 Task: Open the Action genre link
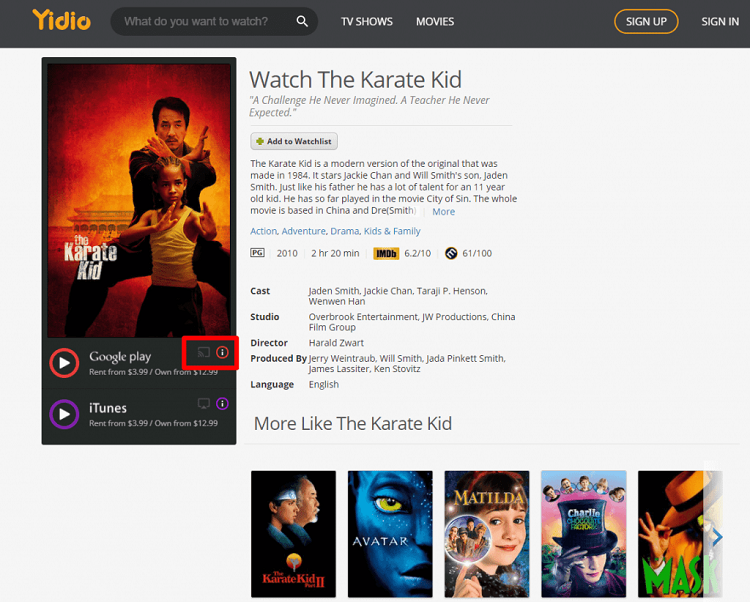point(264,231)
